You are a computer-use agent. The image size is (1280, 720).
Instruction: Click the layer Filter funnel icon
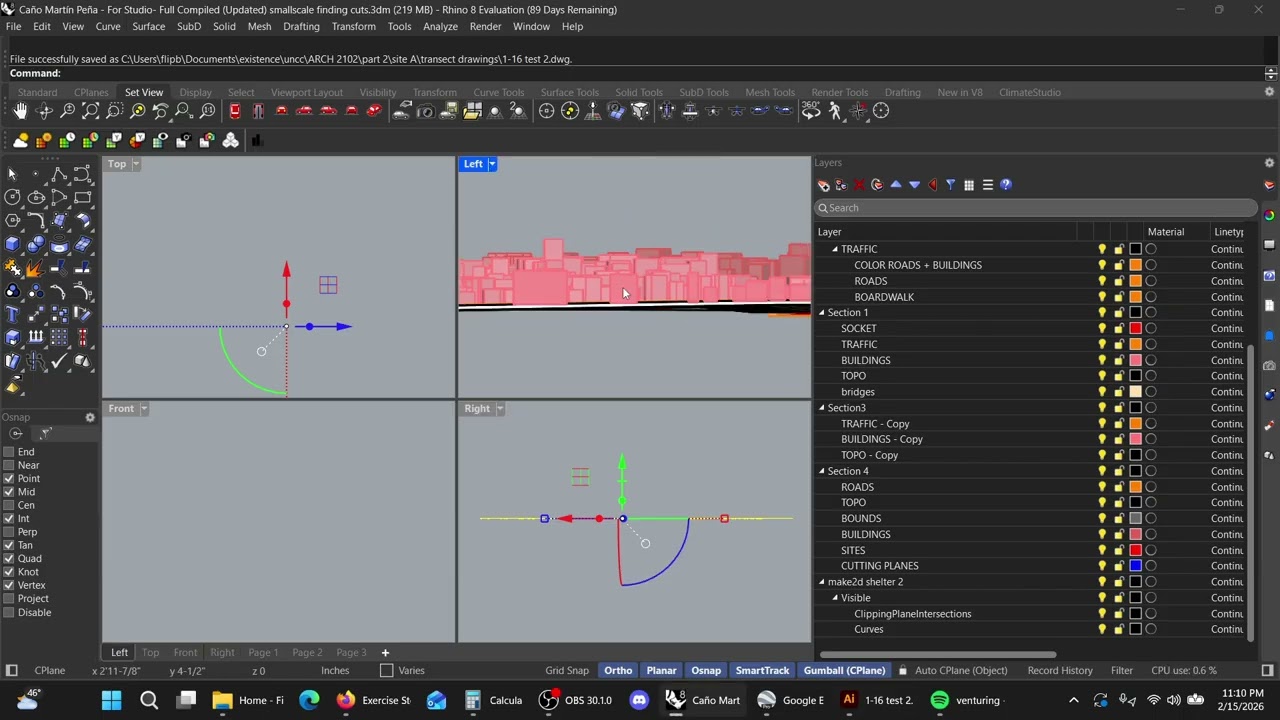(950, 185)
